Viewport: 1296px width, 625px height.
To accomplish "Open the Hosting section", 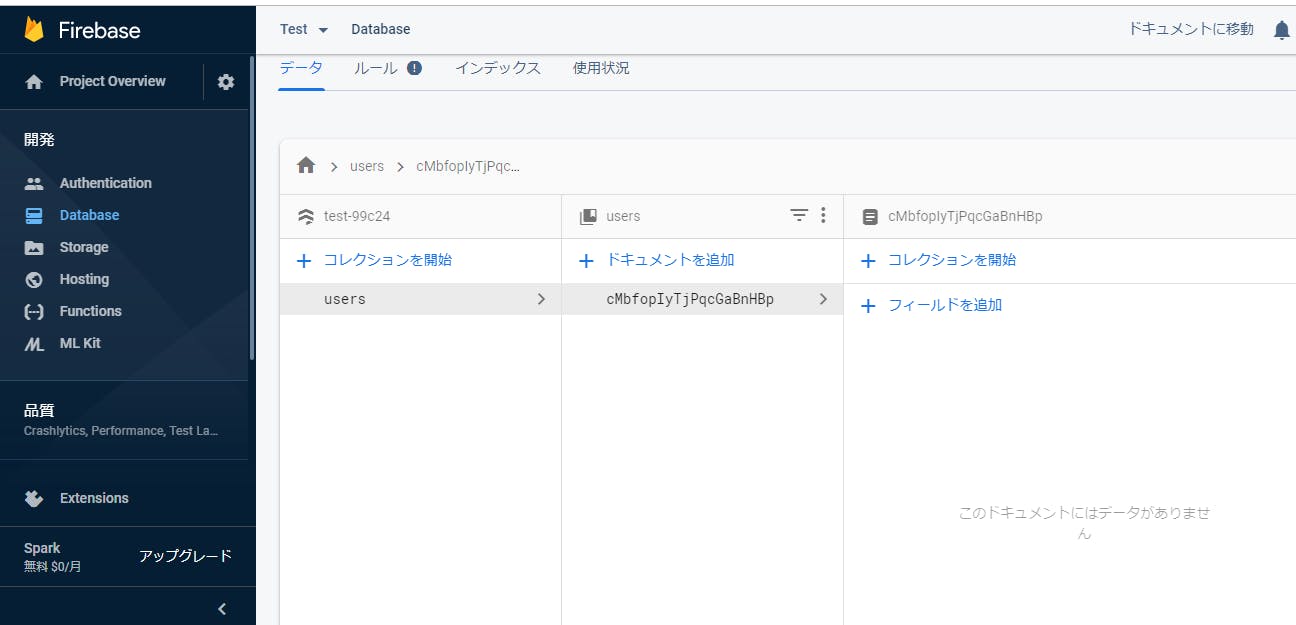I will (84, 278).
